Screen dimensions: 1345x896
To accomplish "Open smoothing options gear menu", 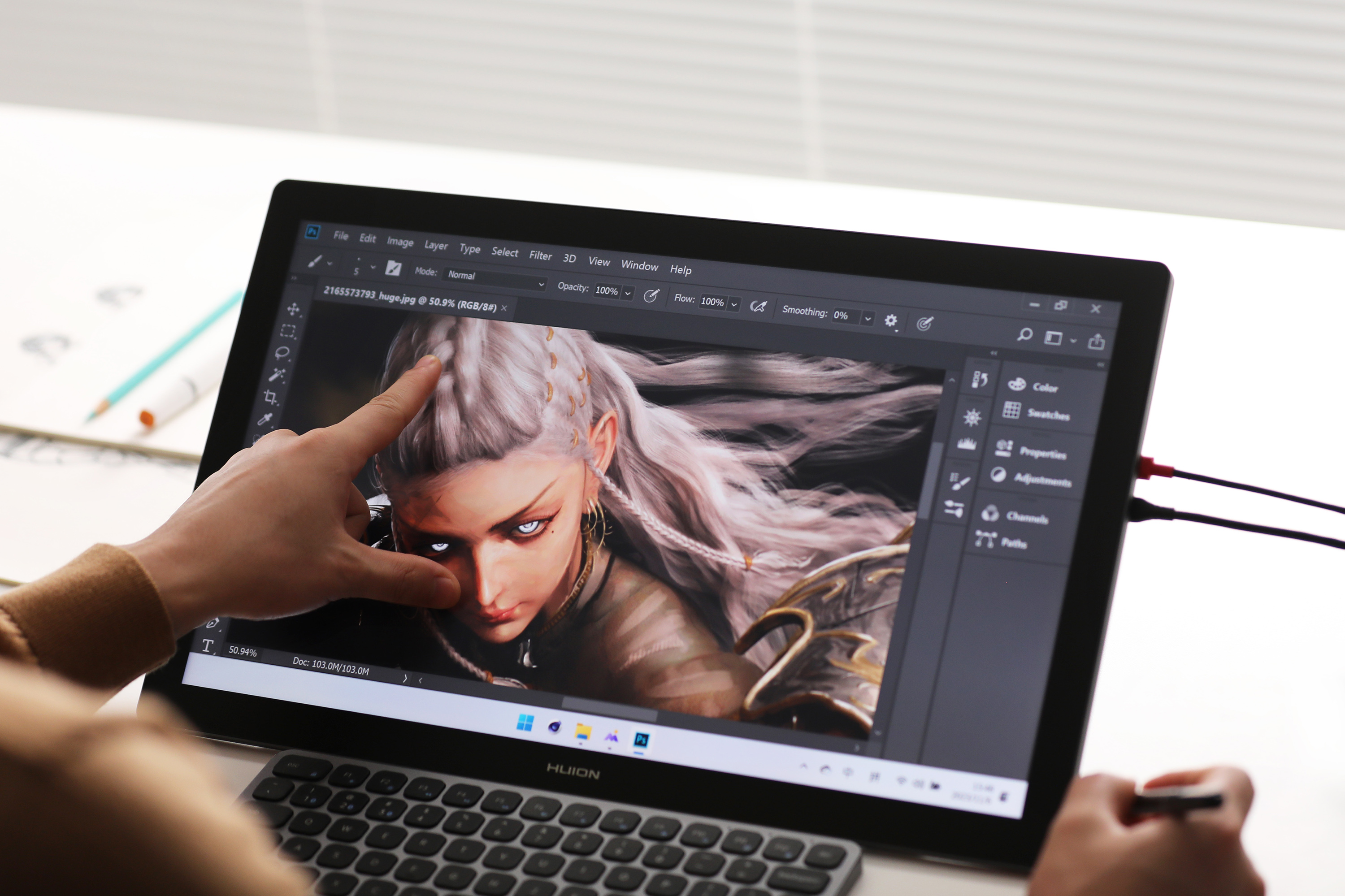I will pyautogui.click(x=890, y=320).
